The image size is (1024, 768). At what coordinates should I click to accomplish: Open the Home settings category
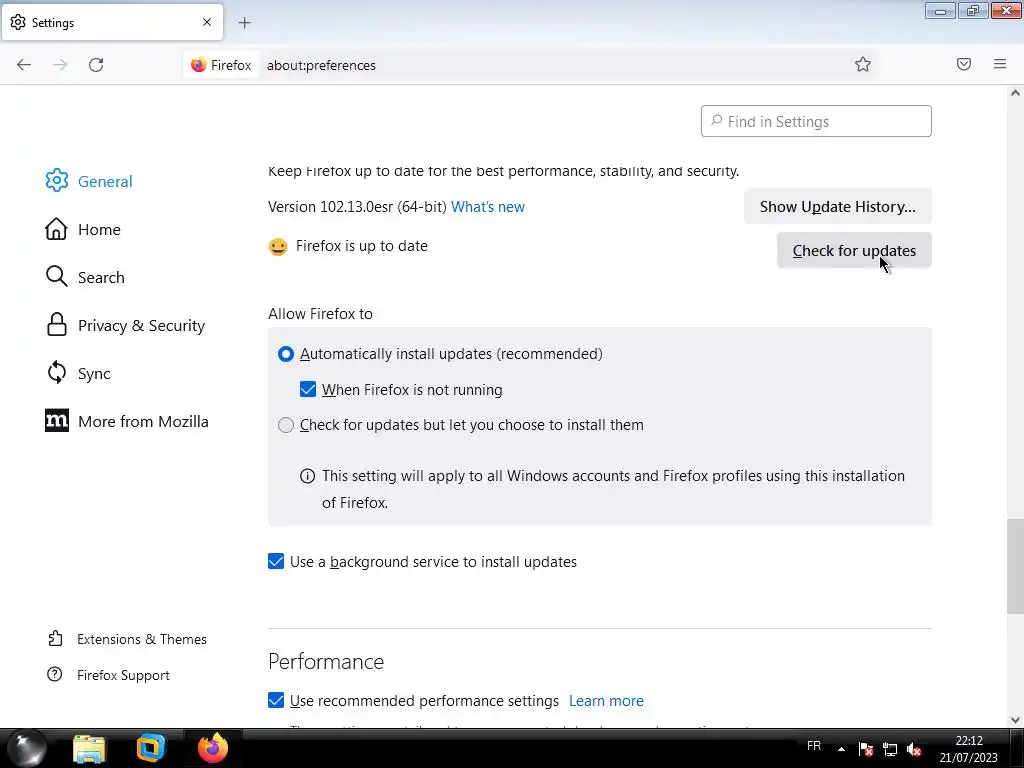83,229
